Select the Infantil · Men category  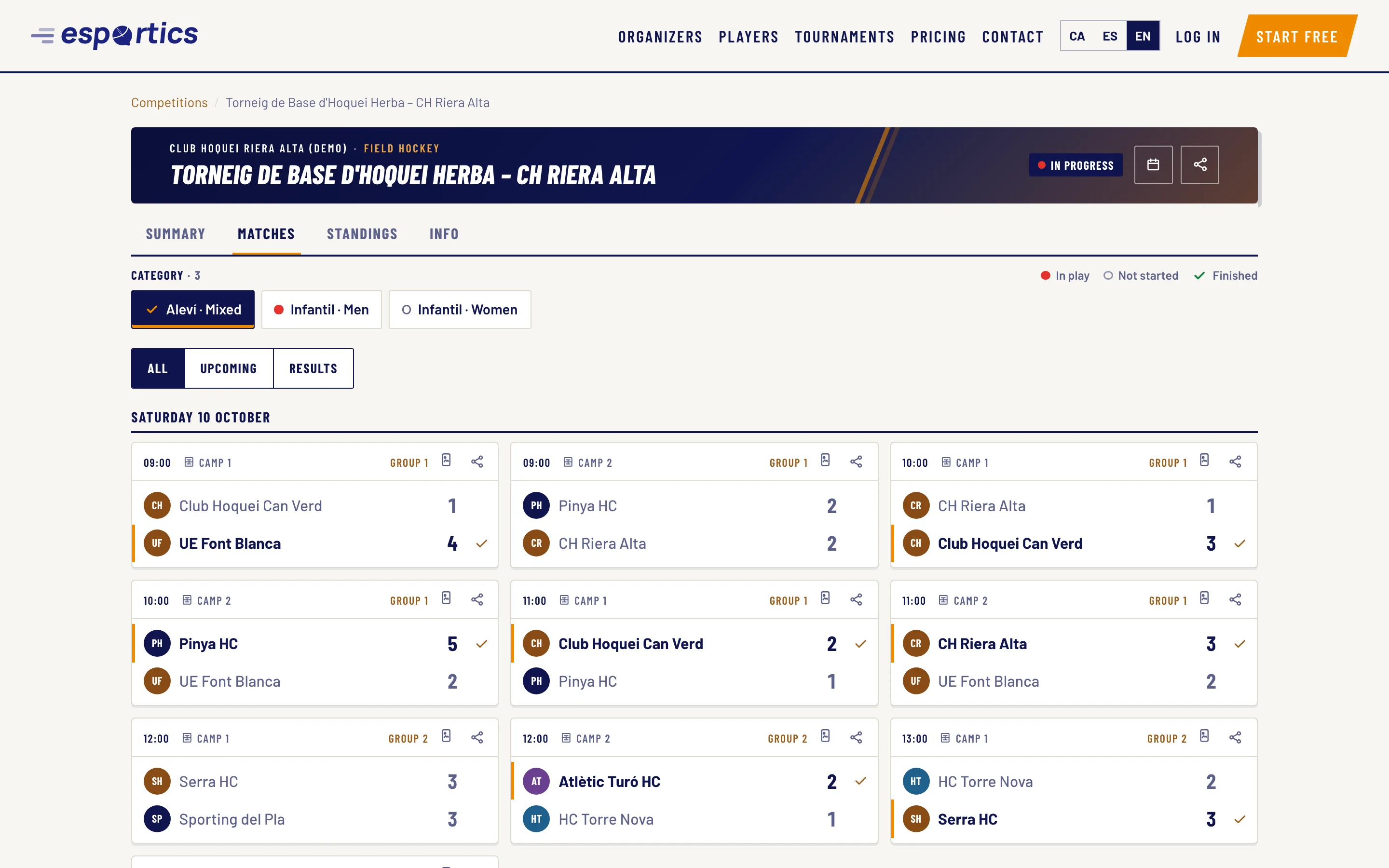click(x=321, y=310)
